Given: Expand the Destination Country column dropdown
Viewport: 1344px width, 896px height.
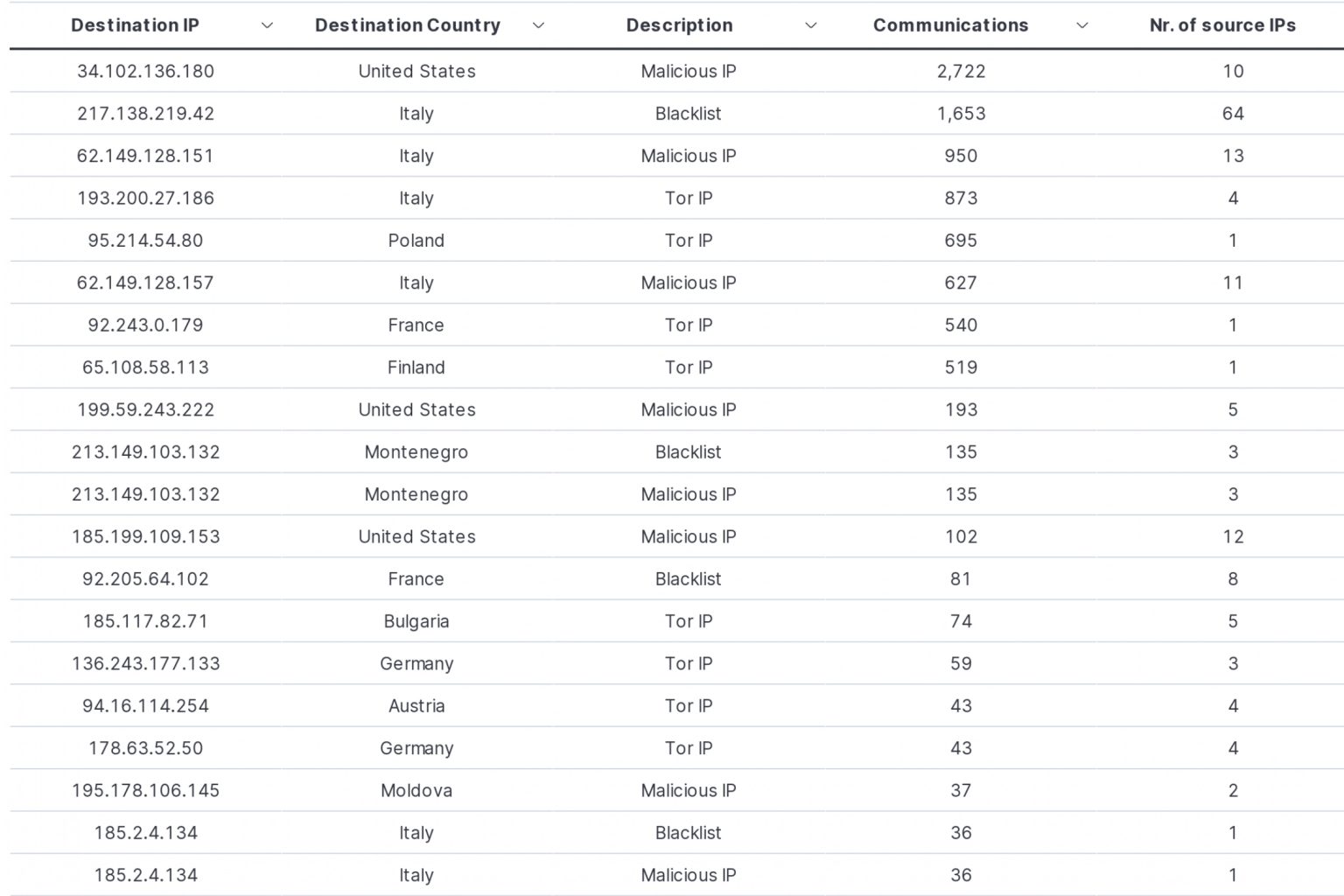Looking at the screenshot, I should coord(539,25).
